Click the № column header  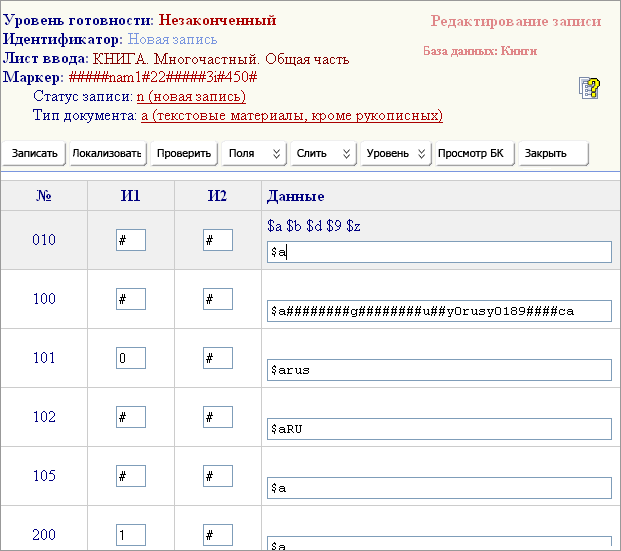(44, 196)
